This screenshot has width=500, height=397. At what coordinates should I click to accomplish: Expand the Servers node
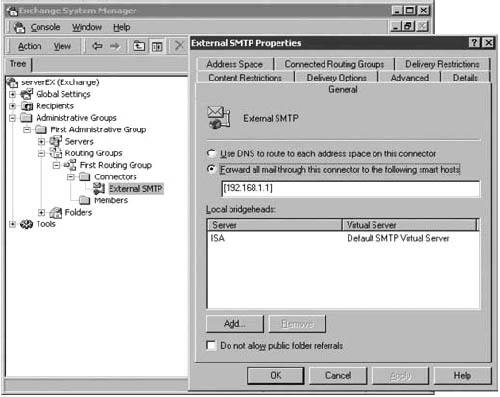[x=41, y=142]
